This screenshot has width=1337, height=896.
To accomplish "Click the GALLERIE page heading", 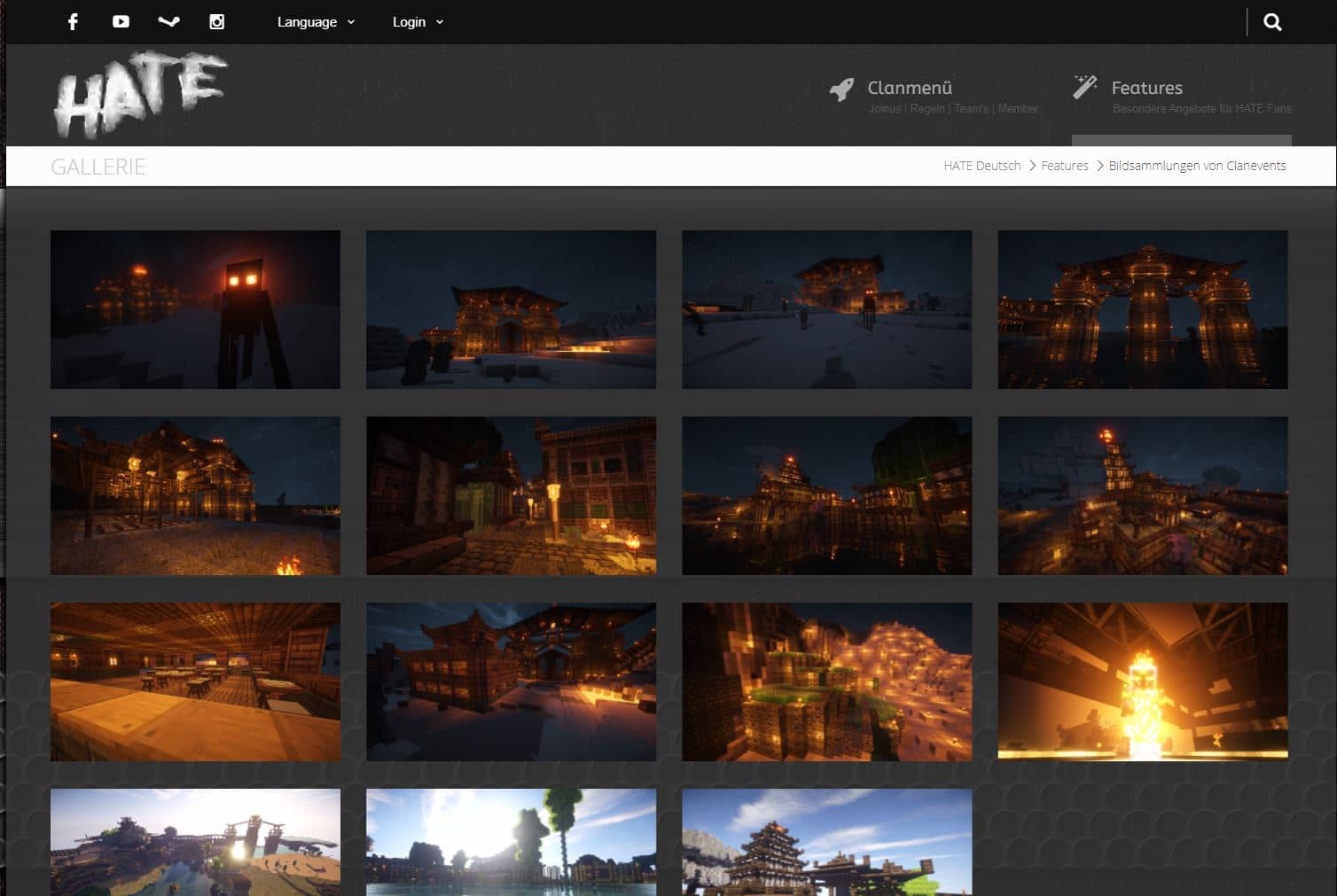I will pyautogui.click(x=98, y=167).
